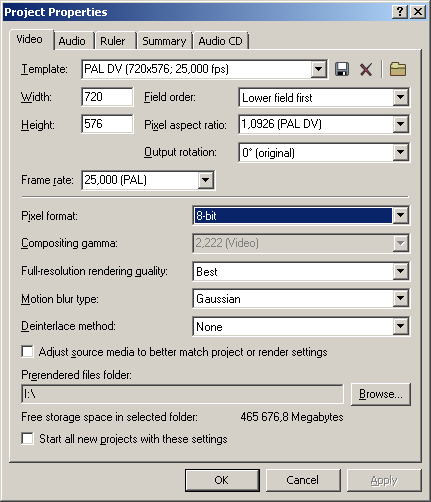Click the Delete Template red X icon

[x=366, y=70]
